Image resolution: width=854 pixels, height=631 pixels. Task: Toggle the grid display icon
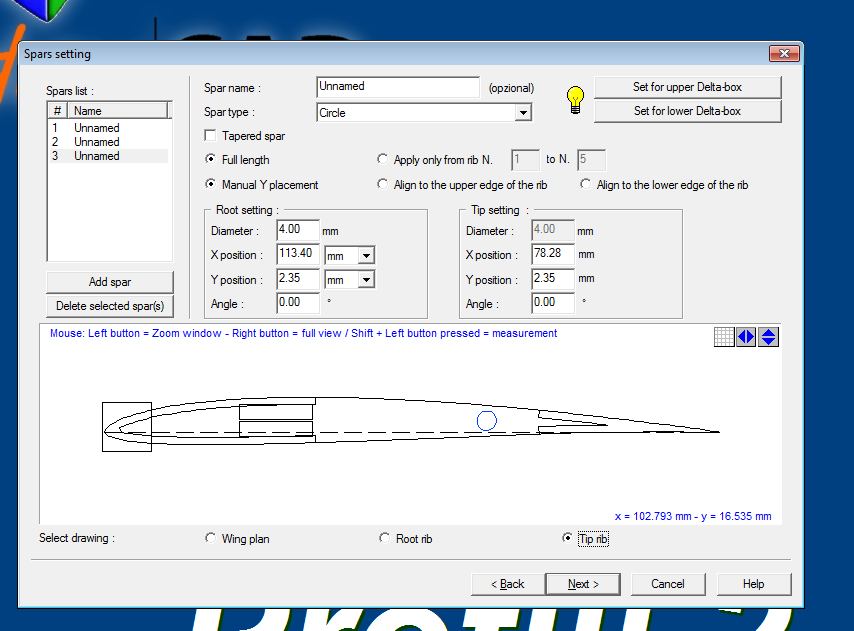pyautogui.click(x=724, y=337)
